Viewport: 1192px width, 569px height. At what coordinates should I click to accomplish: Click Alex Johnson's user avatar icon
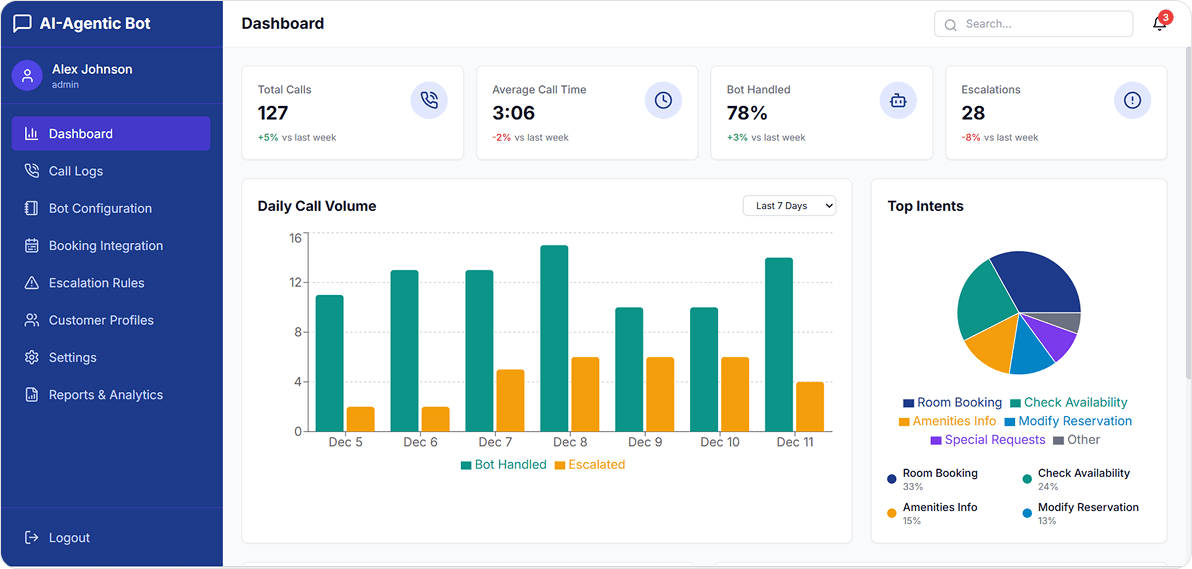pos(27,76)
